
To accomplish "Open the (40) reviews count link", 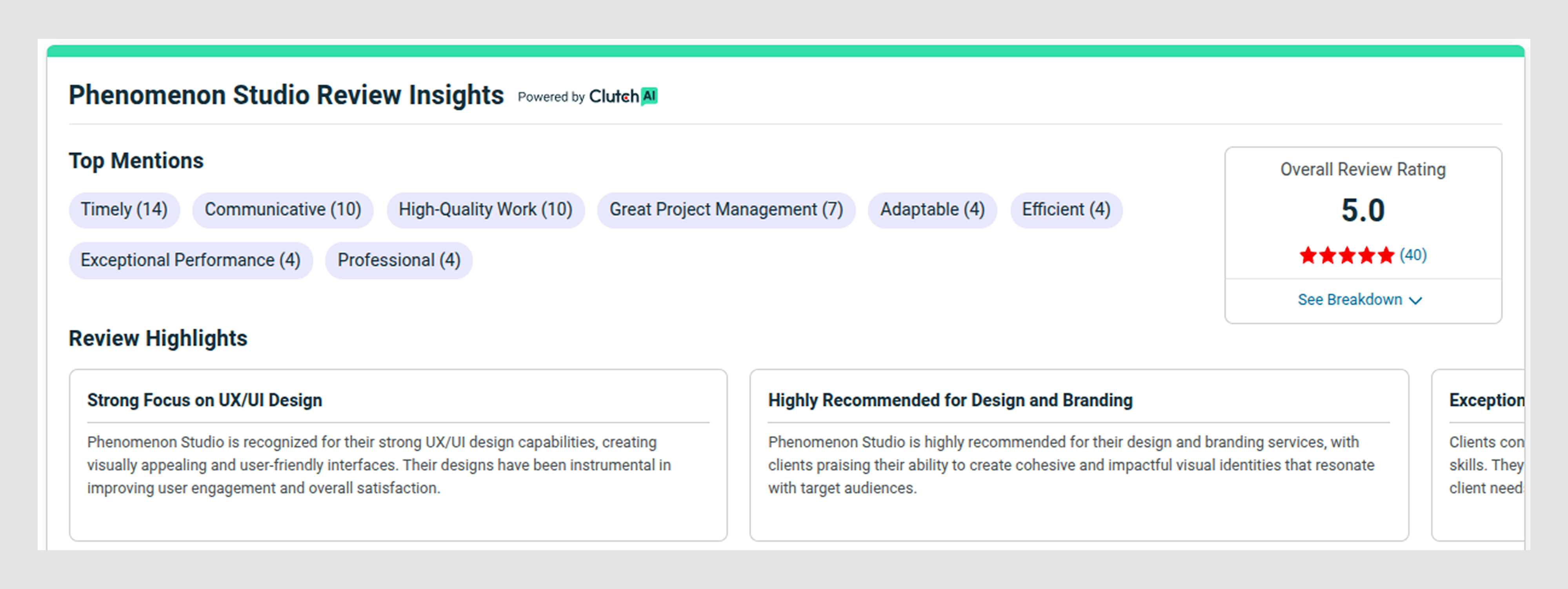I will (x=1413, y=255).
